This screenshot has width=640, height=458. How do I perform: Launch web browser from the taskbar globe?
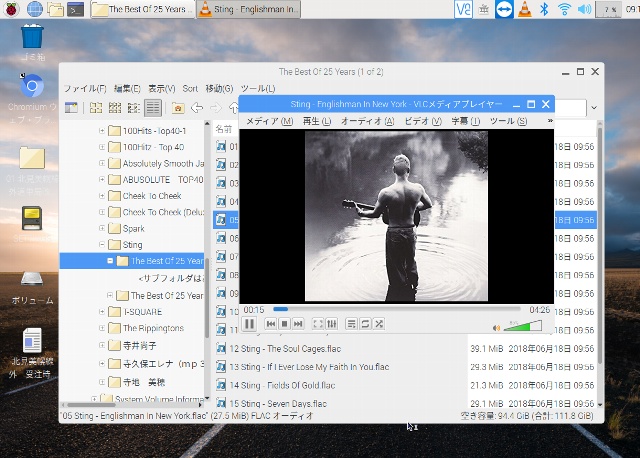pos(35,9)
